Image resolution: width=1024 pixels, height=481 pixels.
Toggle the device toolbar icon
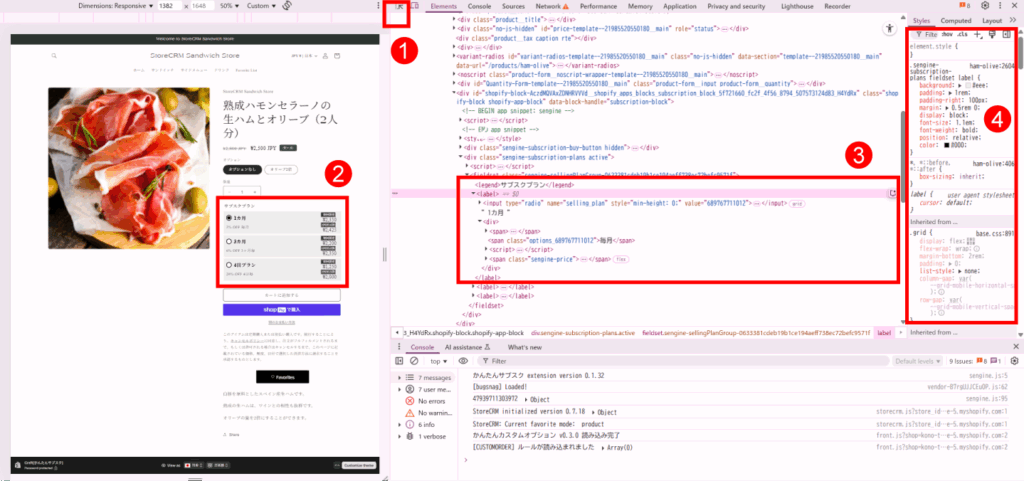point(415,6)
